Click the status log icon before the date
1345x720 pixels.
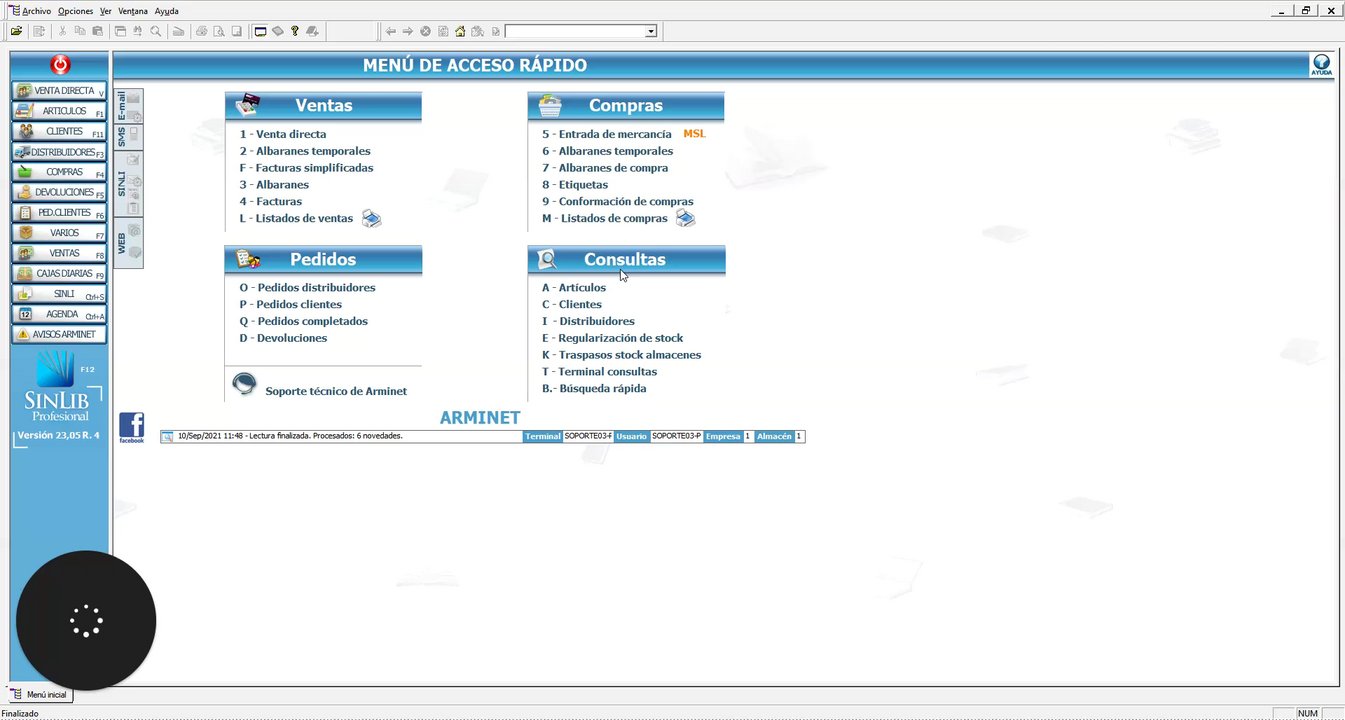(x=168, y=437)
